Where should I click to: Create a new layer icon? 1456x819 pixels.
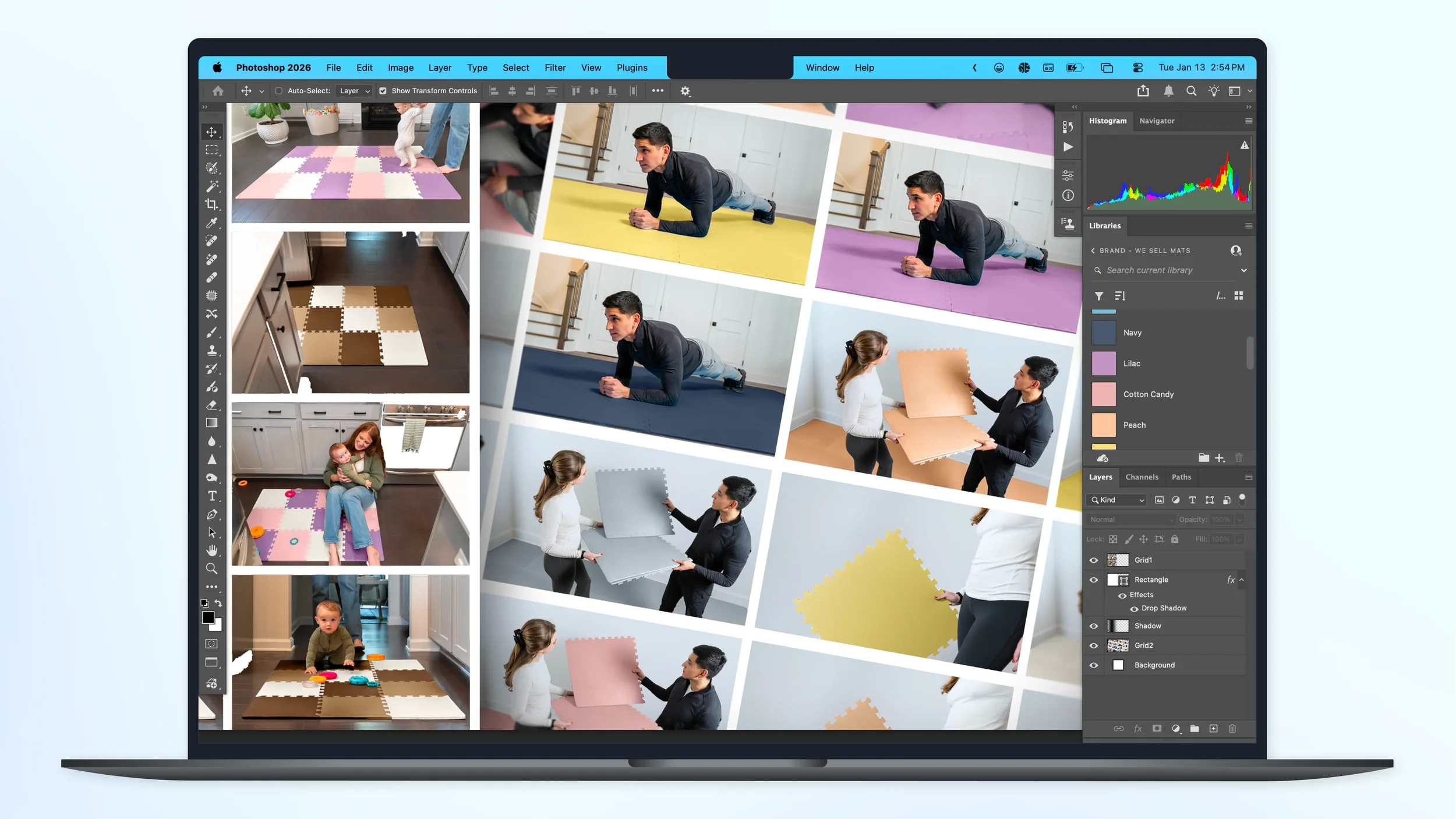click(x=1214, y=729)
